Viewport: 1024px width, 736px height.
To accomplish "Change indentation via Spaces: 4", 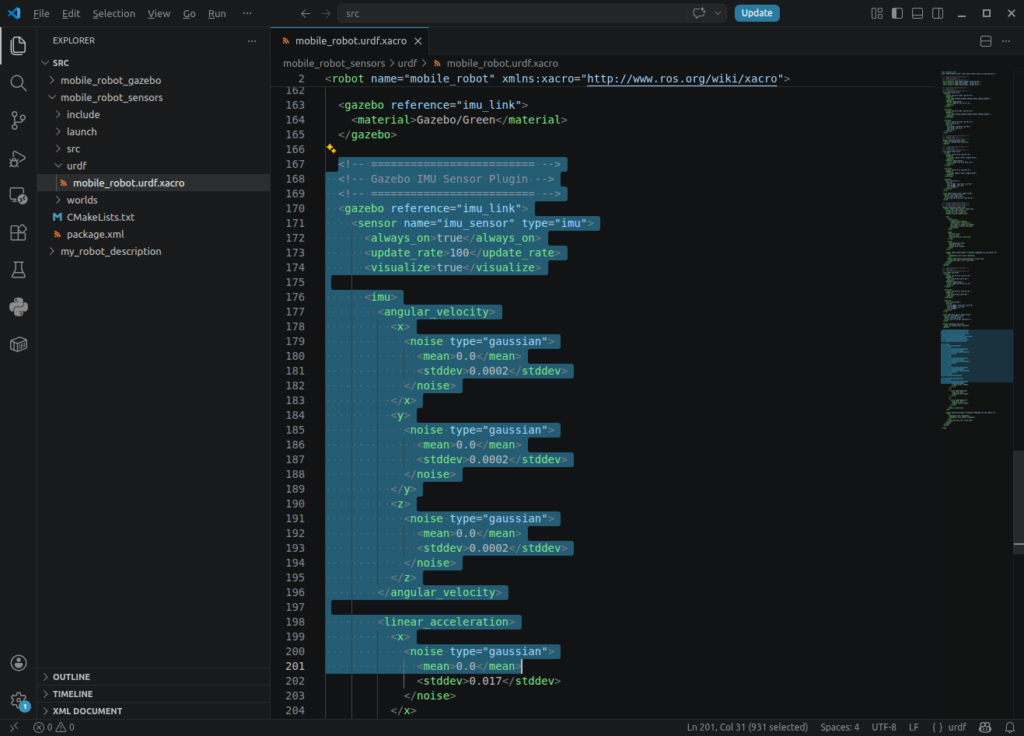I will [x=839, y=727].
